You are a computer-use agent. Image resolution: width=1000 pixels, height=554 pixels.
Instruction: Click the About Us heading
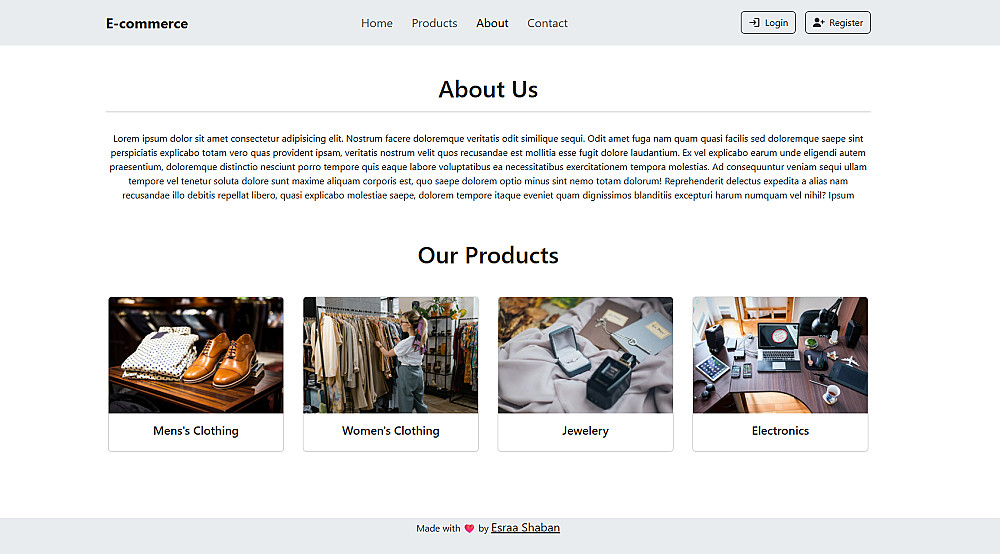(x=488, y=89)
